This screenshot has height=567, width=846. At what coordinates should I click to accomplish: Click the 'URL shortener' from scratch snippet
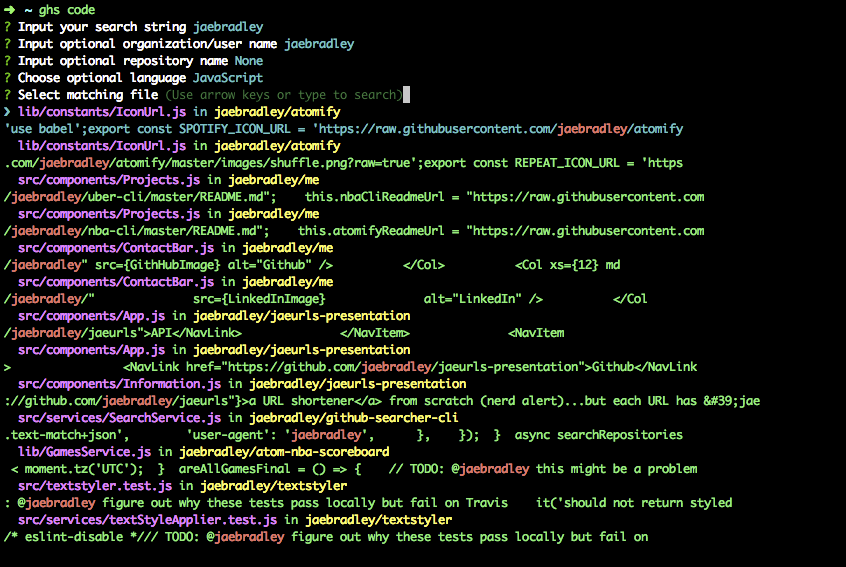tap(383, 401)
